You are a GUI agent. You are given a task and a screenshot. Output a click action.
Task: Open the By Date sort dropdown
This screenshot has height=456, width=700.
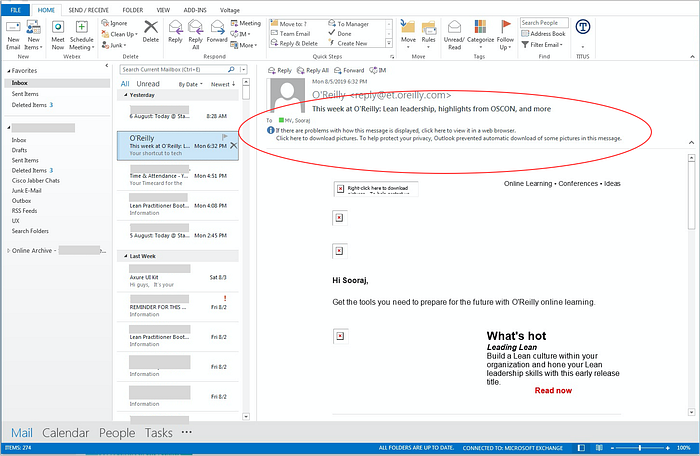[191, 84]
